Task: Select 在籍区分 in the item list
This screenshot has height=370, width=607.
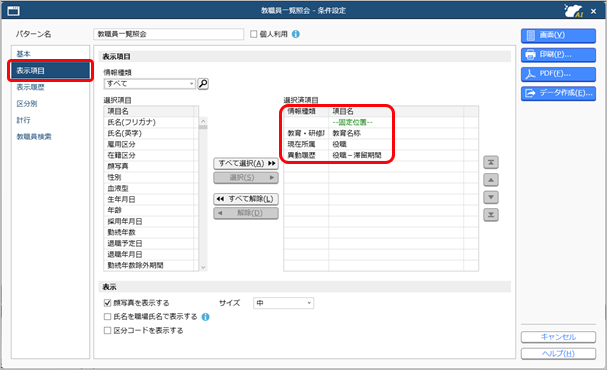Action: (x=151, y=155)
